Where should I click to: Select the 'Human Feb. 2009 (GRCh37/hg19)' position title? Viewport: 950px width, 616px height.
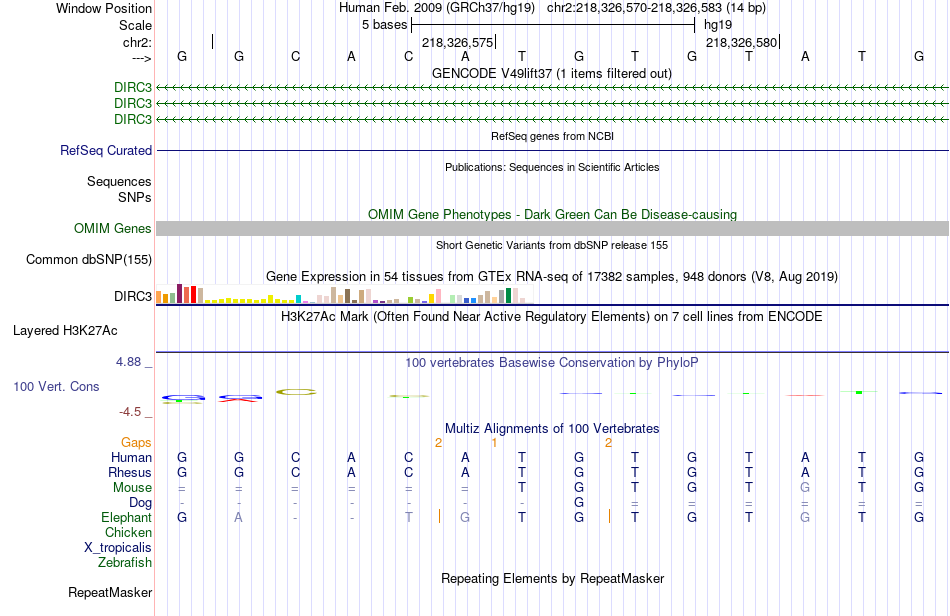tap(437, 8)
